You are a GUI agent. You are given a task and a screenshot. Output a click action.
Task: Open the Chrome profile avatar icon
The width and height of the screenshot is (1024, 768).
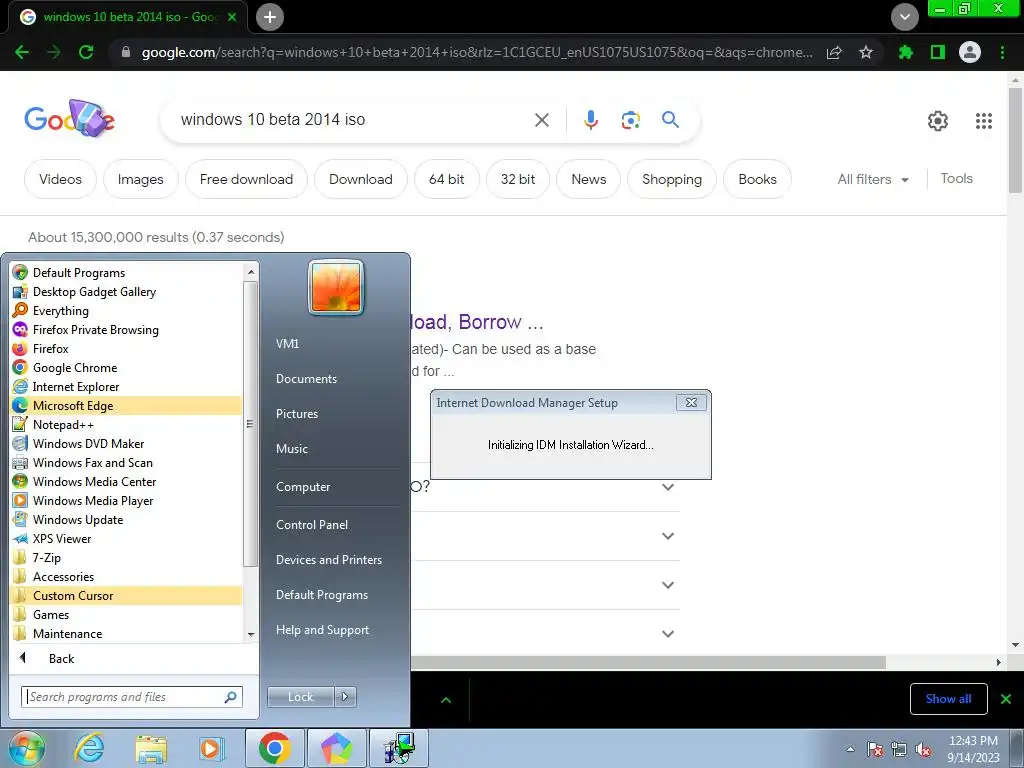(x=970, y=52)
